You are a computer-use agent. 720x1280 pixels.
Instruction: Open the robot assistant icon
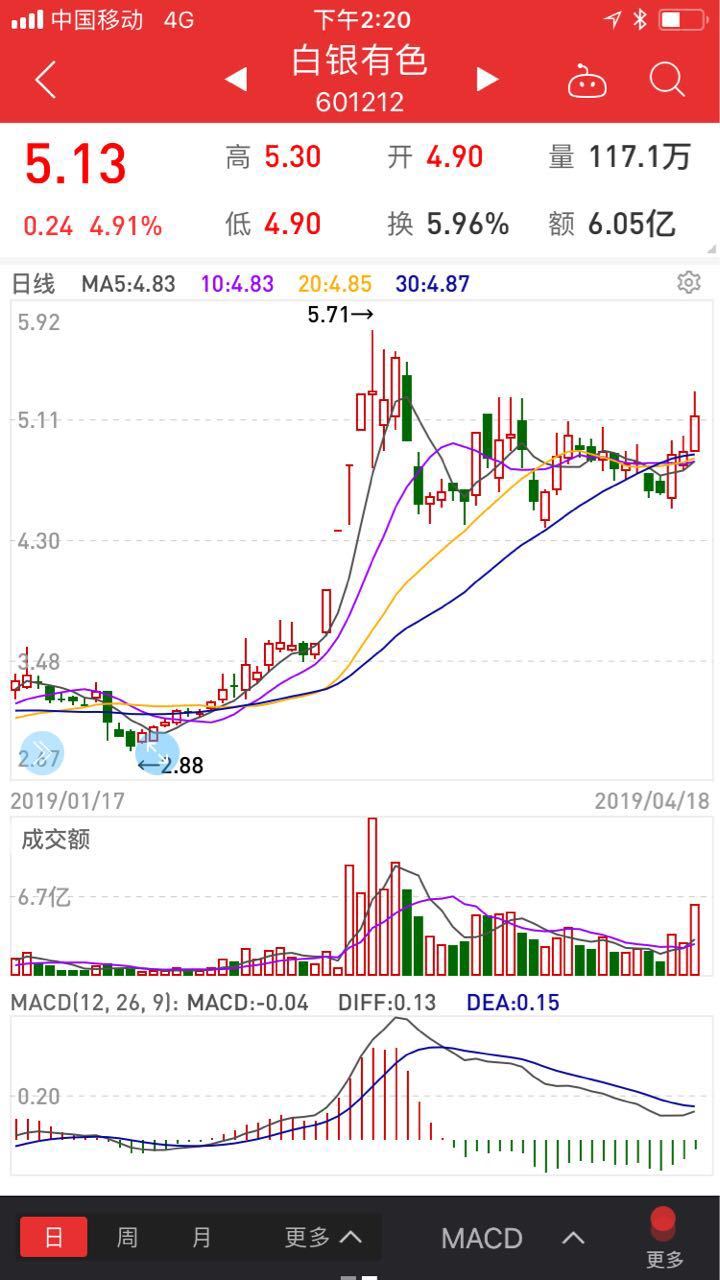click(x=587, y=80)
